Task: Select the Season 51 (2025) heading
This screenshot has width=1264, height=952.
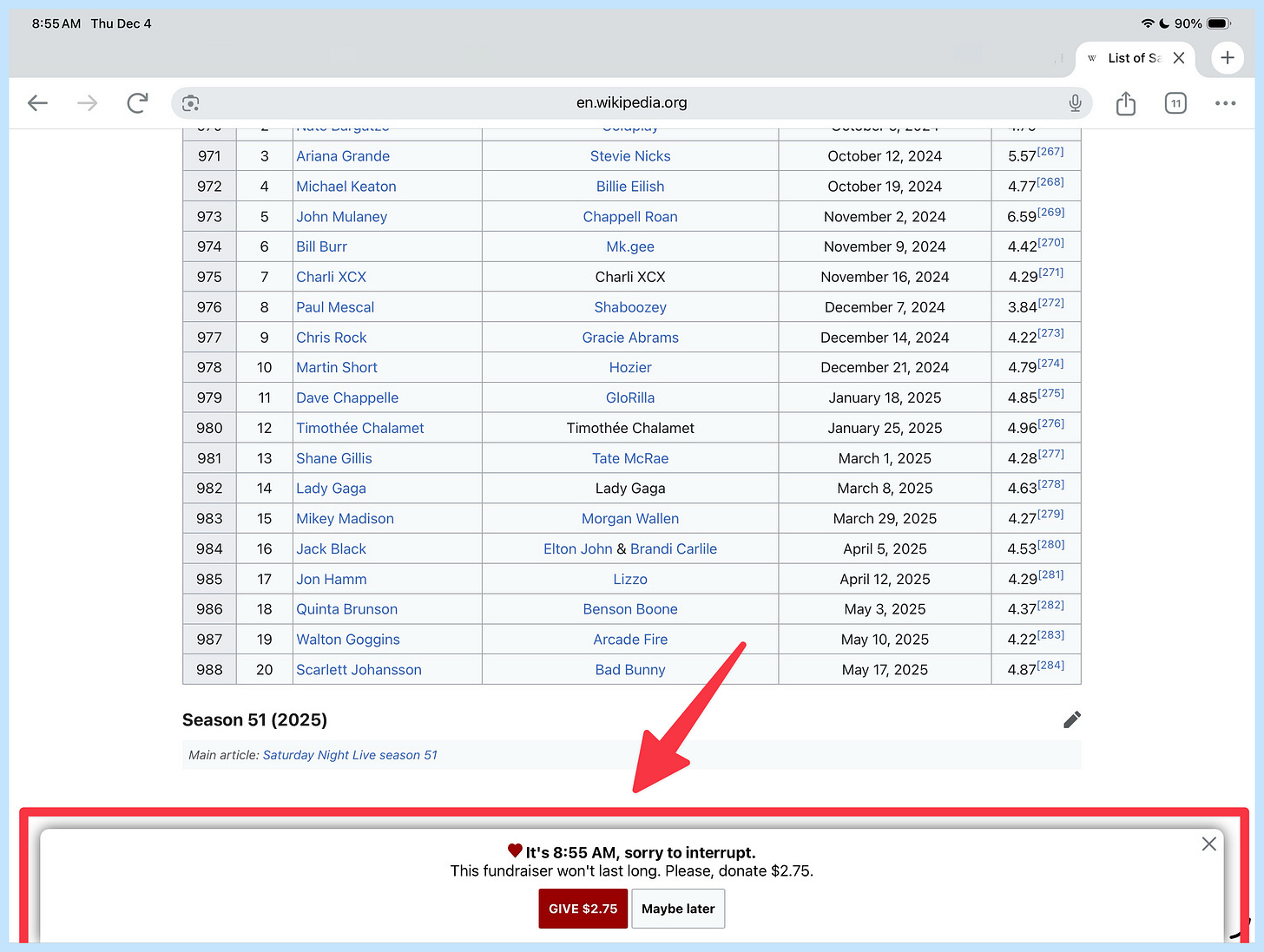Action: 254,719
